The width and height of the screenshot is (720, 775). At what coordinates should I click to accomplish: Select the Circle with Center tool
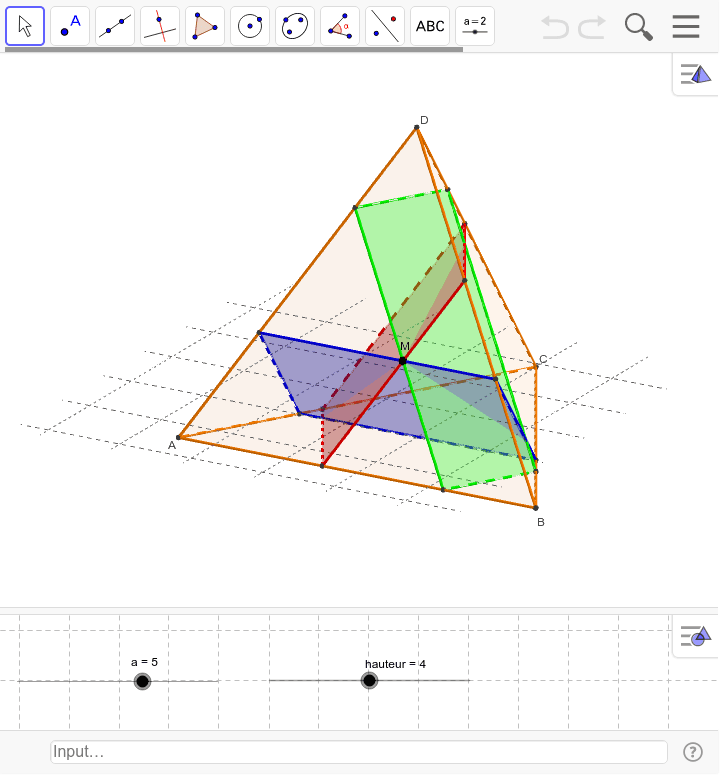[x=250, y=26]
